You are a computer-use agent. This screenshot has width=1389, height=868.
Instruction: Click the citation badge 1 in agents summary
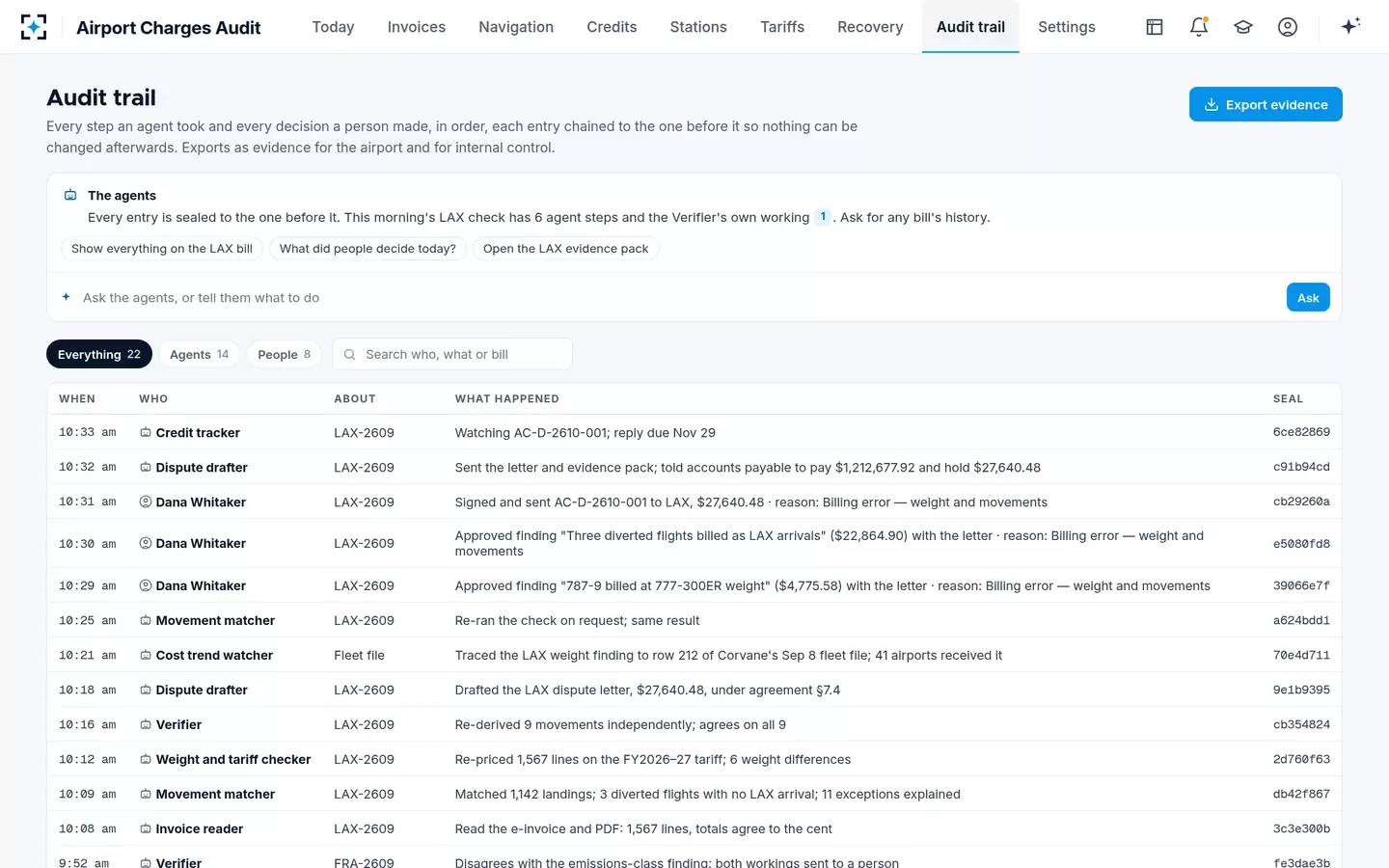tap(823, 217)
